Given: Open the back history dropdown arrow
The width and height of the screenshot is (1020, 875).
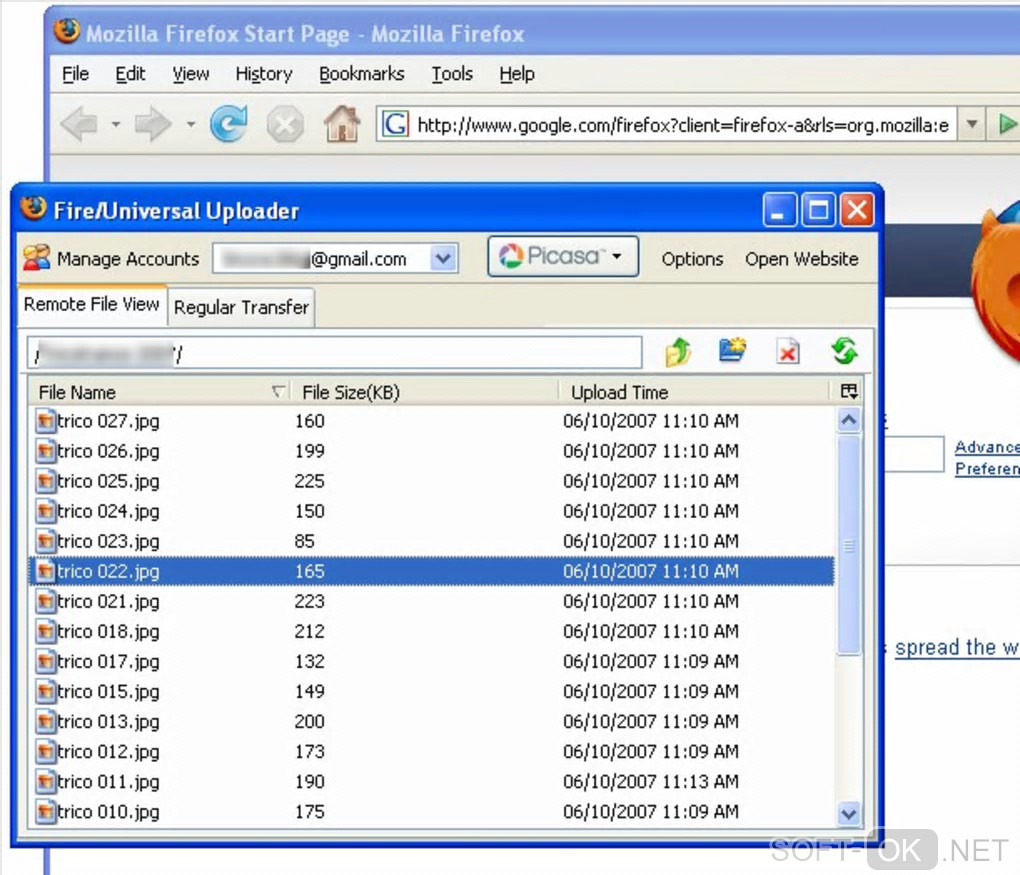Looking at the screenshot, I should (116, 124).
